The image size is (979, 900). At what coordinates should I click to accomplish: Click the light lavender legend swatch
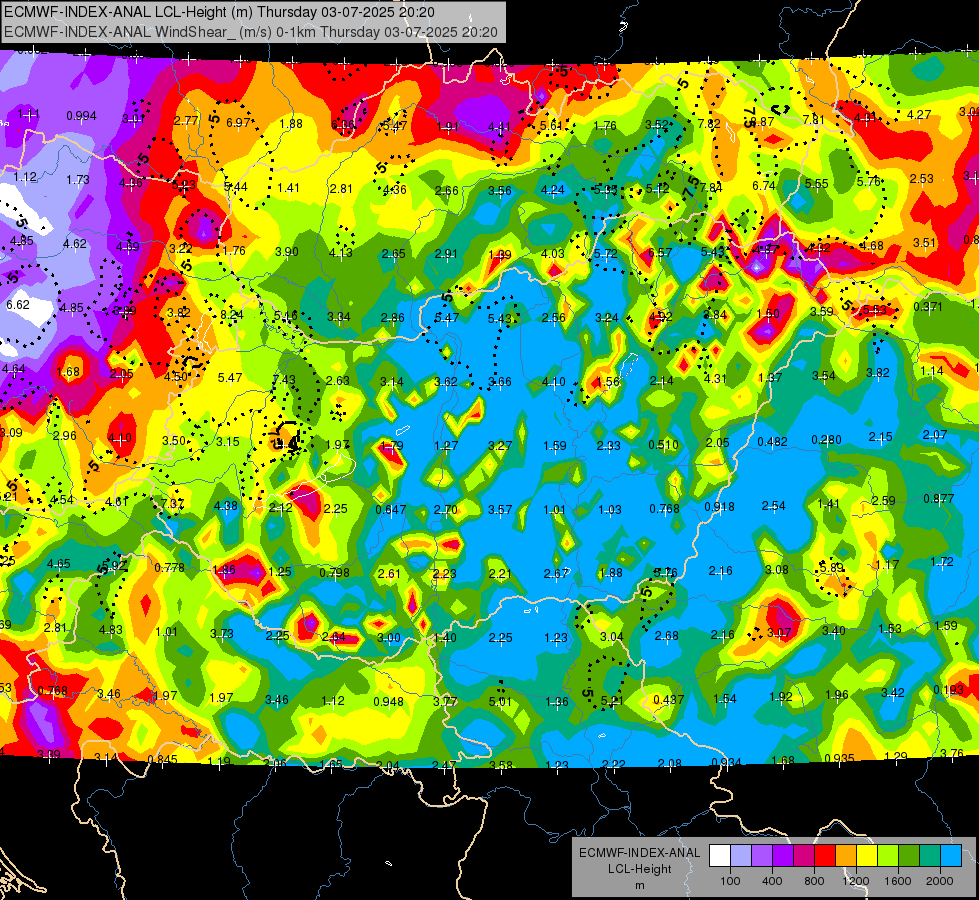click(741, 856)
